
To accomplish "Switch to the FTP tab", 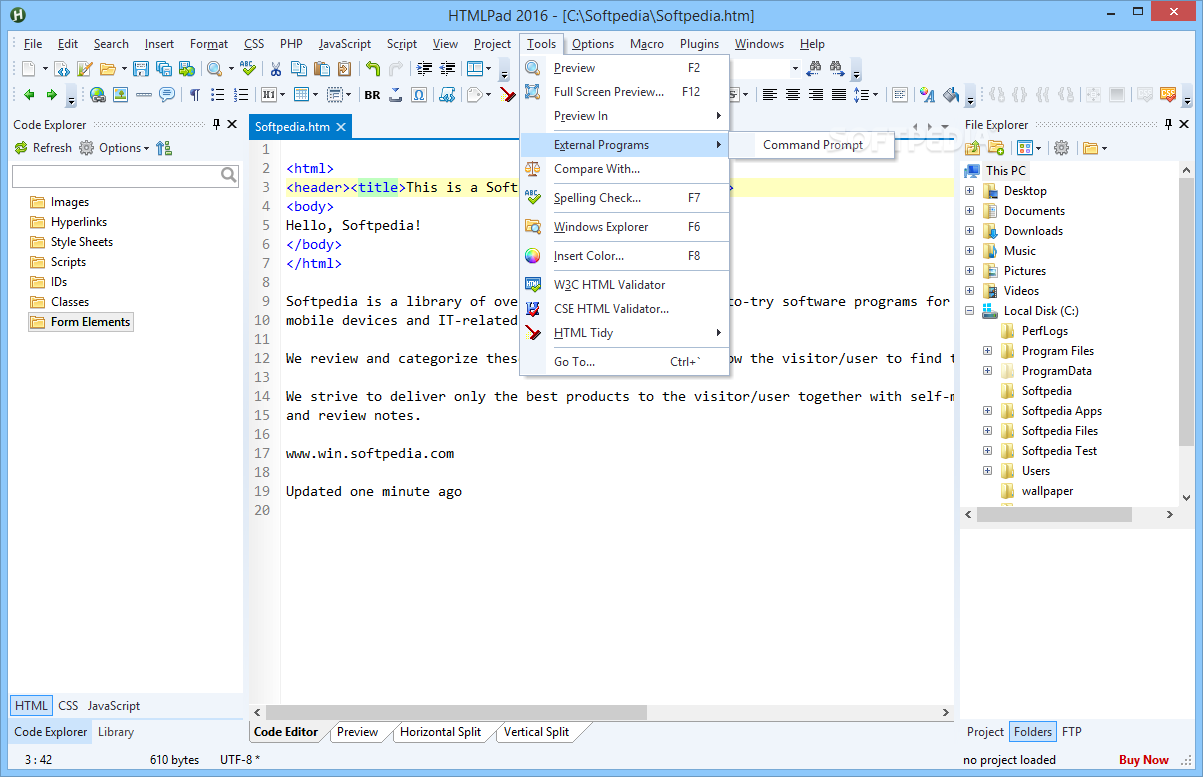I will (x=1072, y=732).
